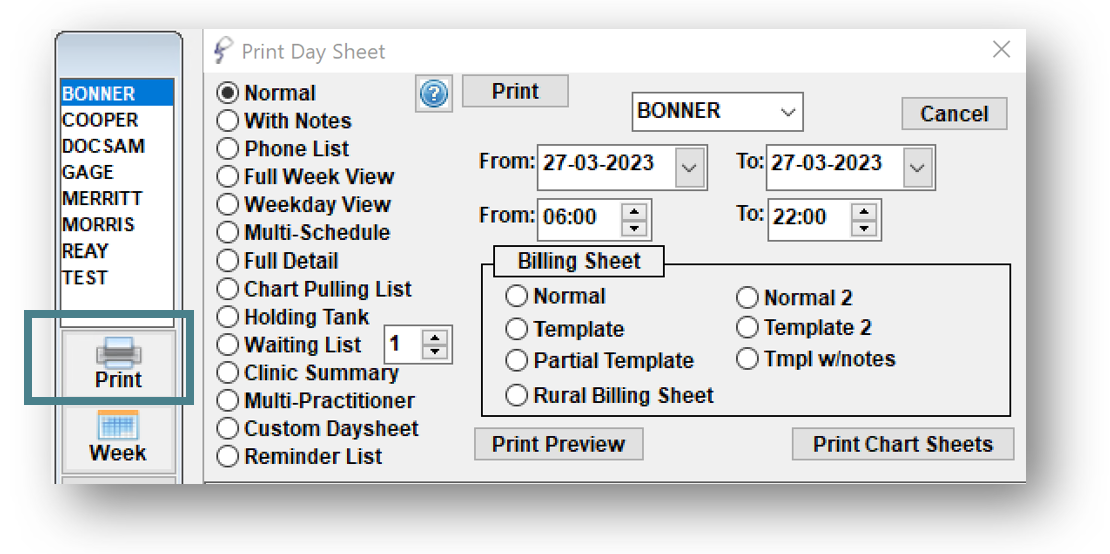Select Billing Sheet Normal radio button
The image size is (1110, 554).
pos(517,296)
